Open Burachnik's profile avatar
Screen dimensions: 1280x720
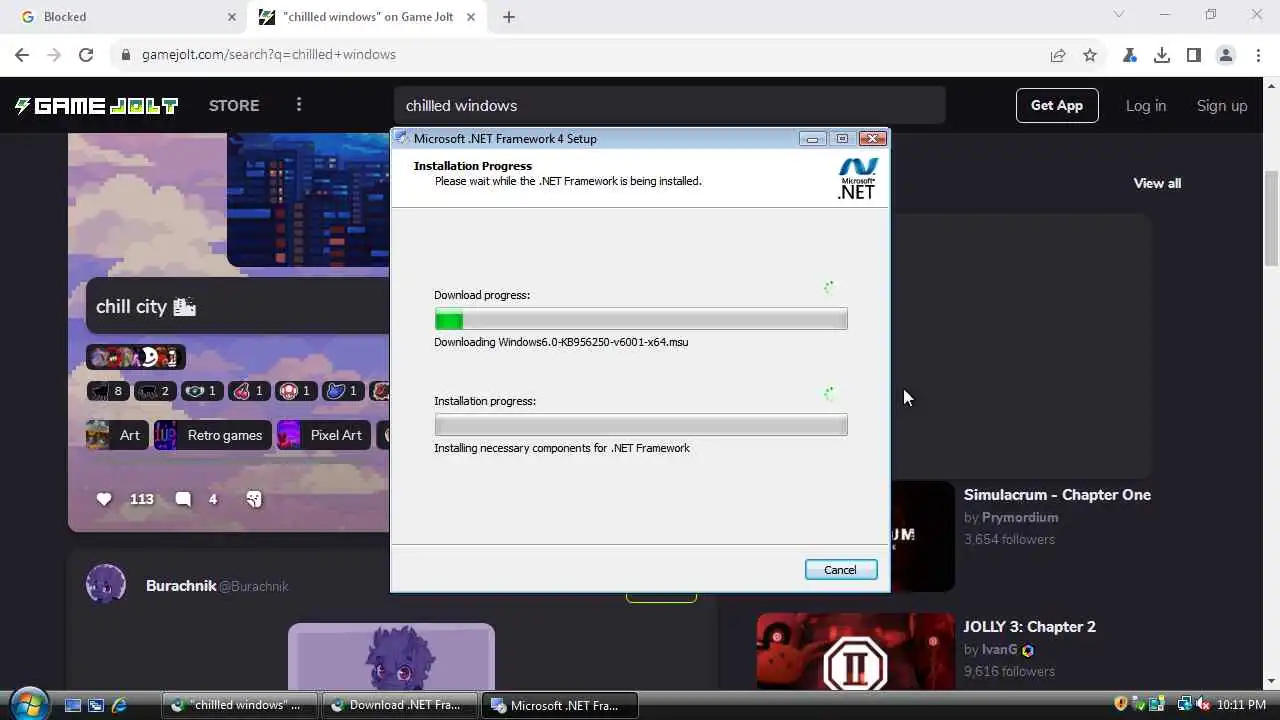pyautogui.click(x=106, y=584)
